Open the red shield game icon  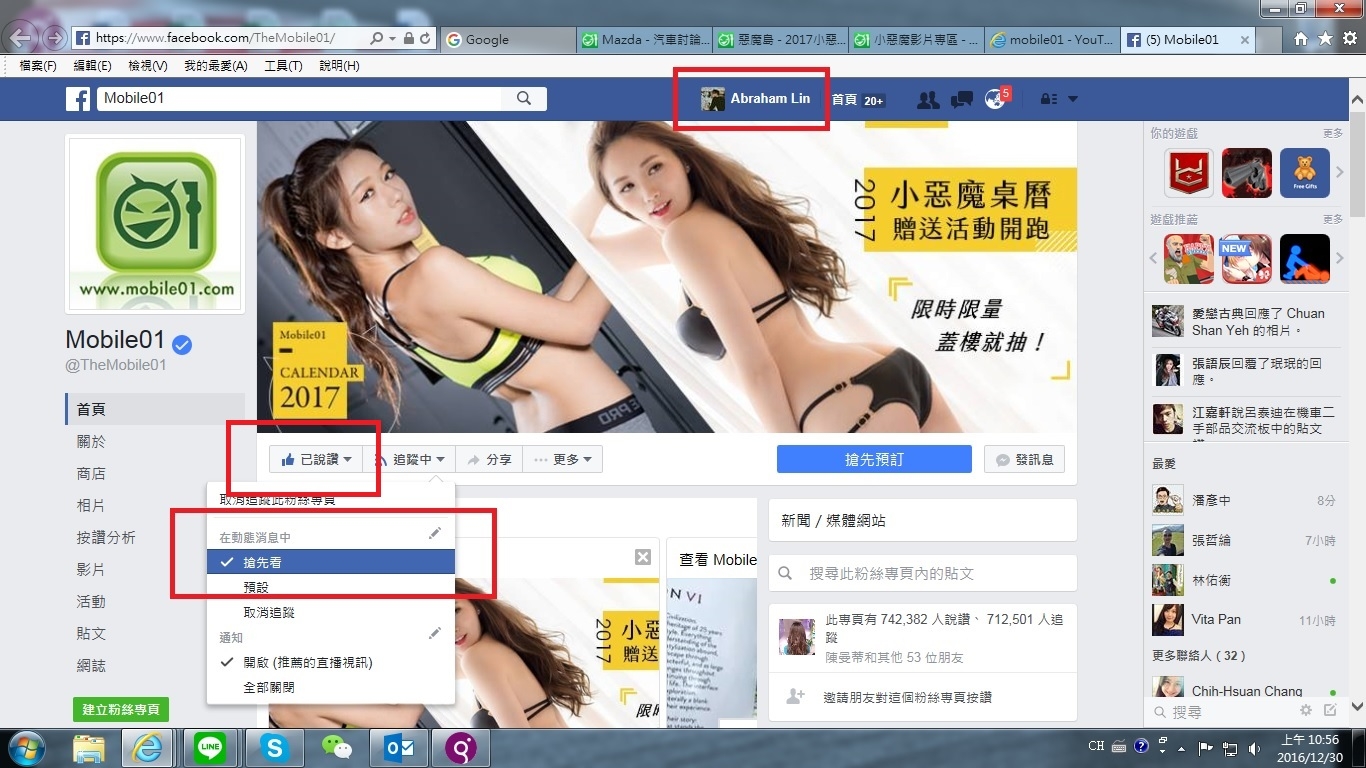(1189, 173)
